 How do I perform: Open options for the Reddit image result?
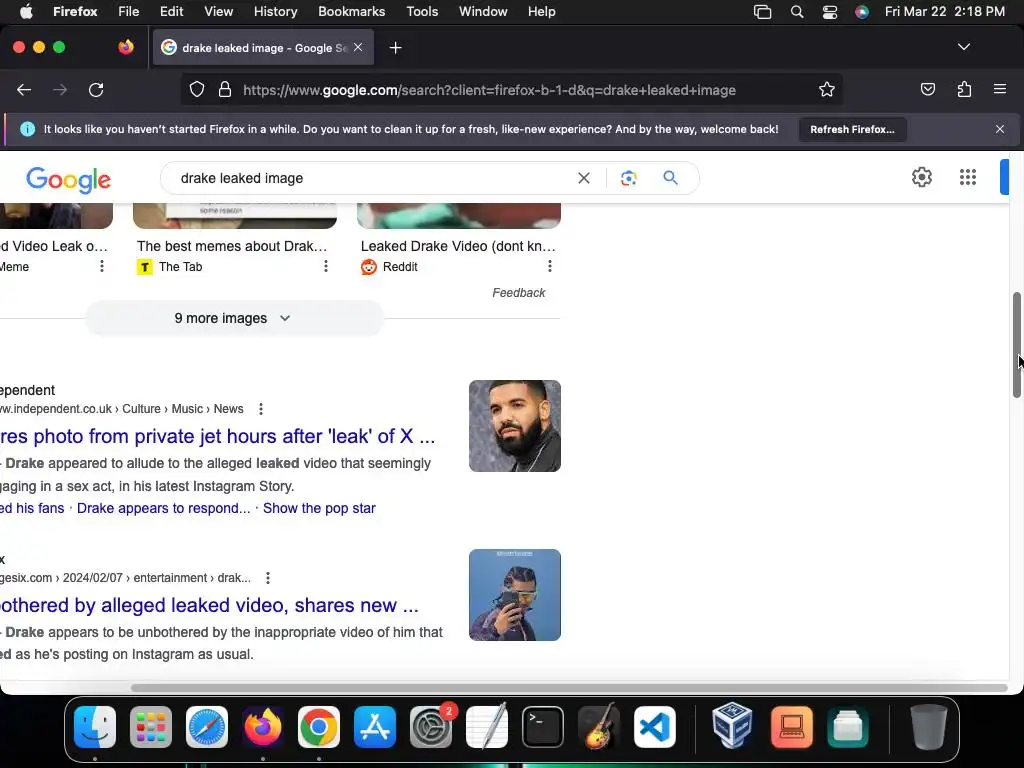[x=550, y=266]
